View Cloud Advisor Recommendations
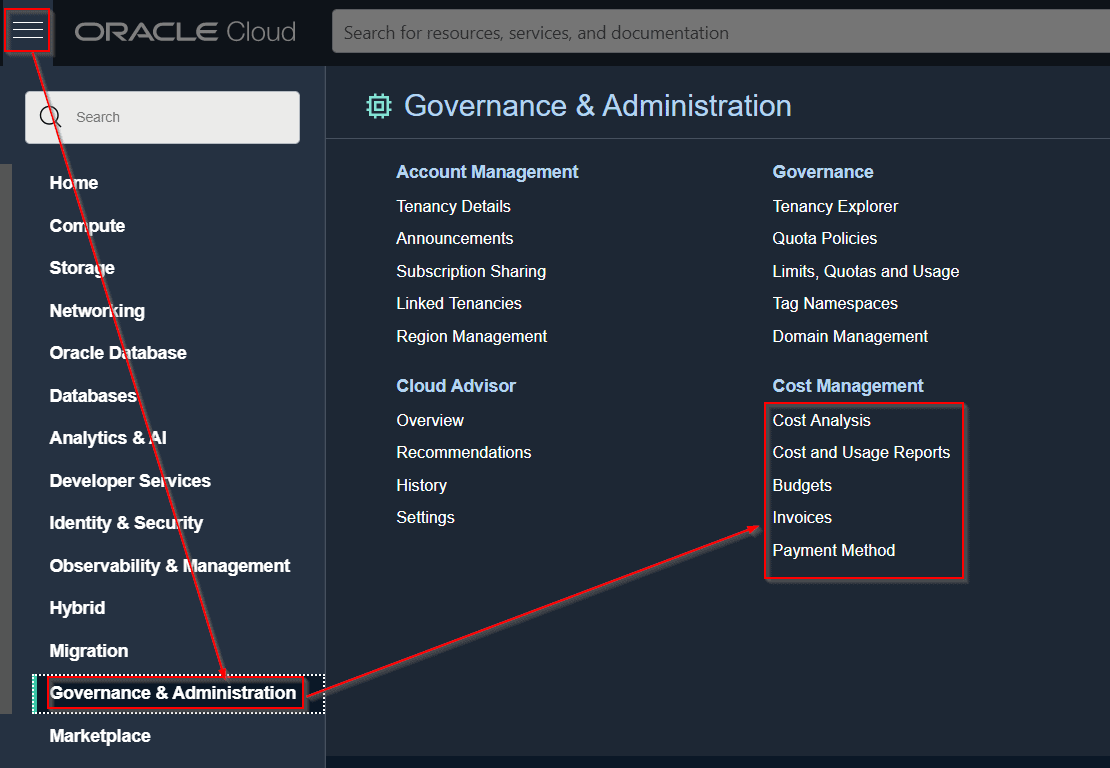Screen dimensions: 1110x768 tap(463, 453)
